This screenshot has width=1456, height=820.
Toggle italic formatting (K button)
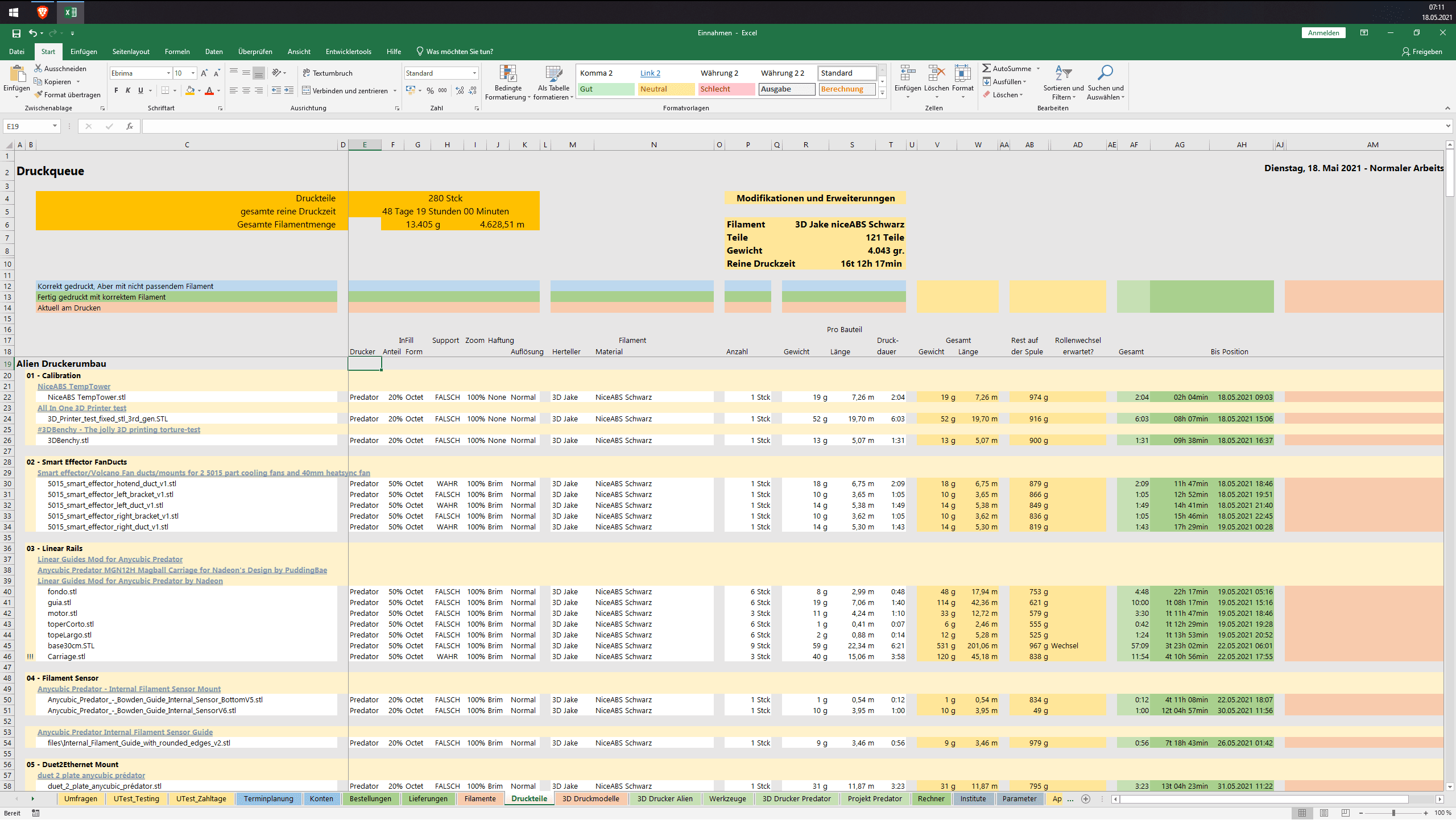(128, 90)
